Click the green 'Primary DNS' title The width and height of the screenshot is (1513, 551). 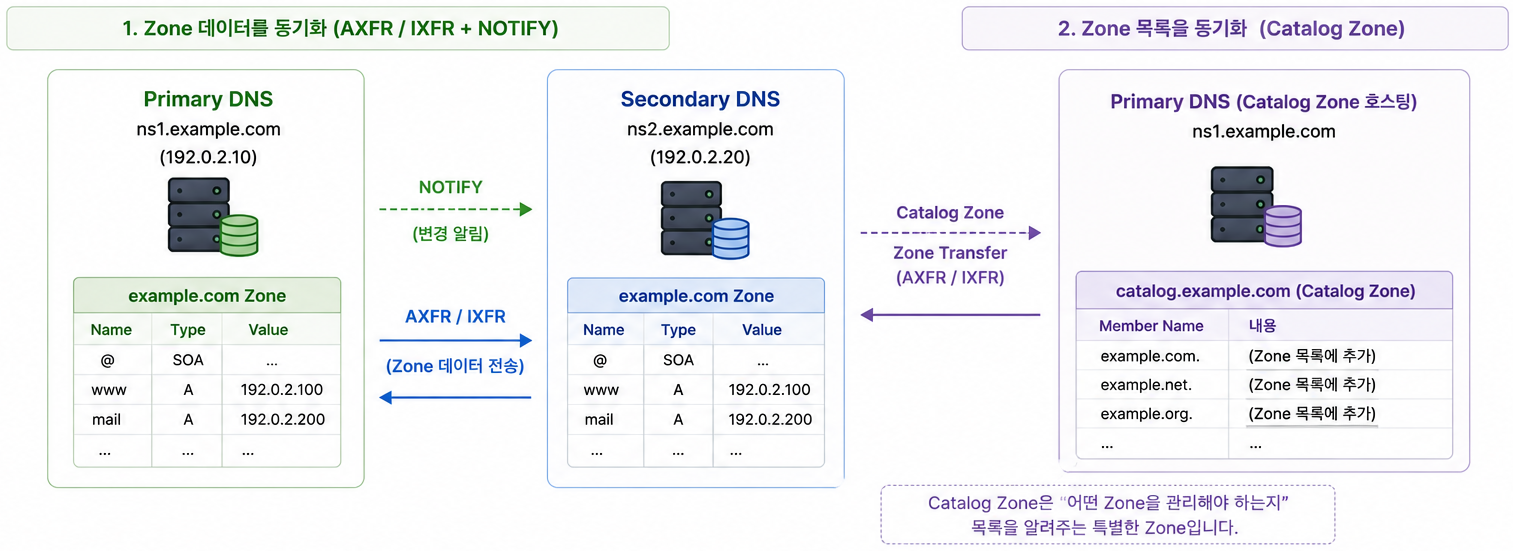click(208, 99)
